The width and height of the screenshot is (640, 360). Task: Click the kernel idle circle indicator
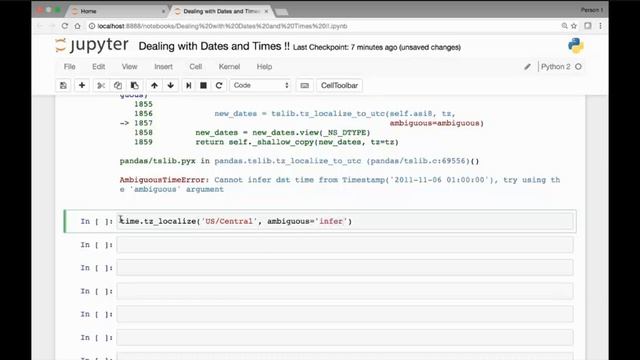[x=578, y=67]
